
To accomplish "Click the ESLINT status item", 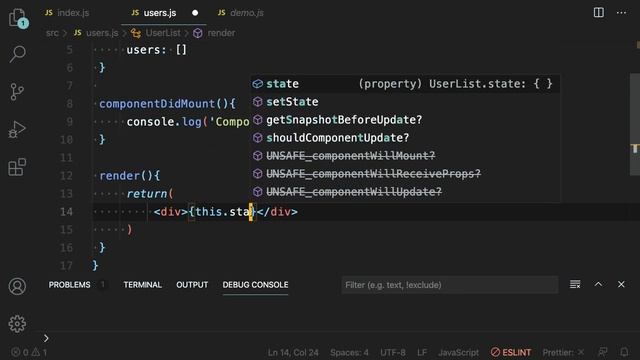I will (x=511, y=352).
